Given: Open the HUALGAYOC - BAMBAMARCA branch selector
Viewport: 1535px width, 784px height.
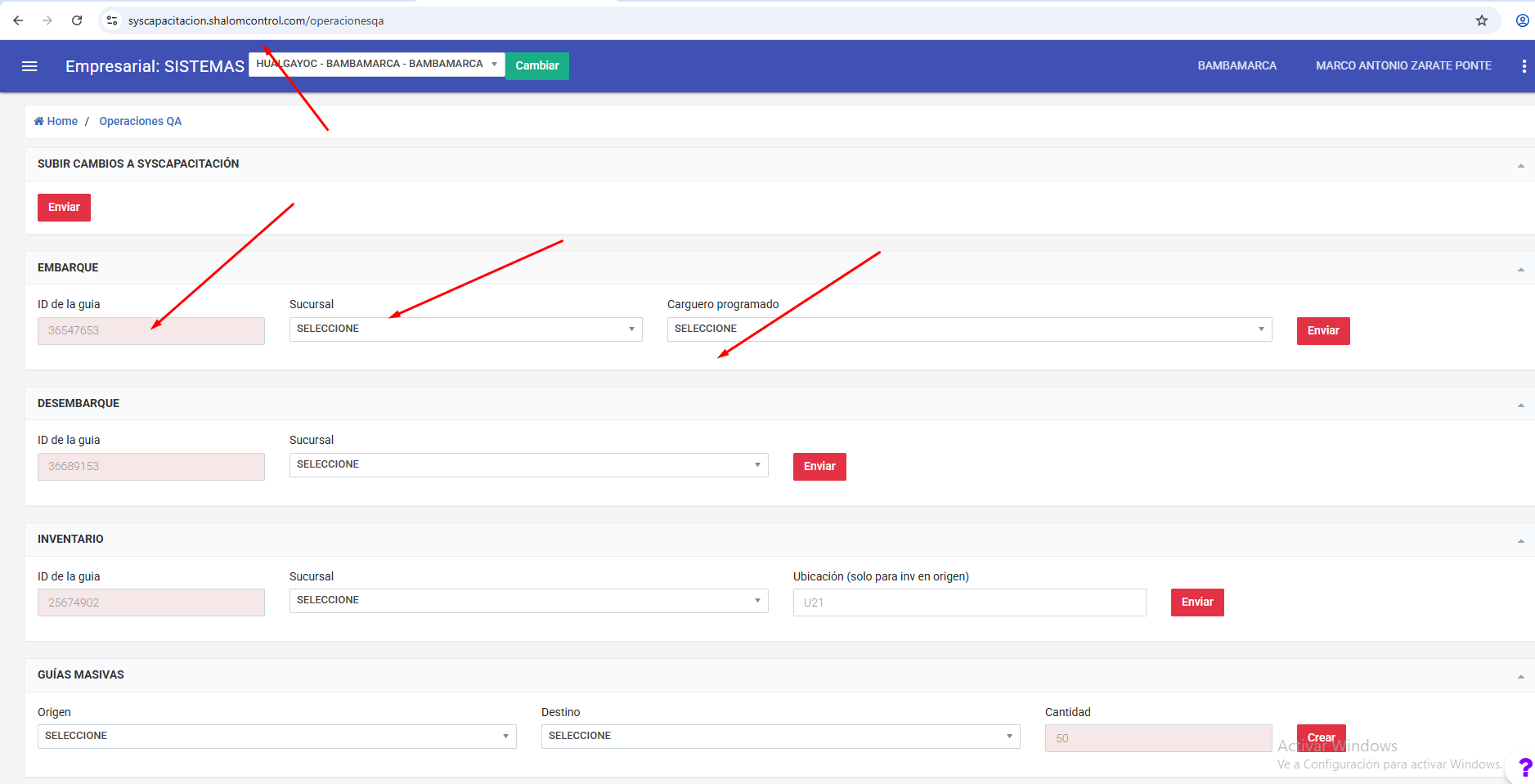Looking at the screenshot, I should (x=376, y=64).
